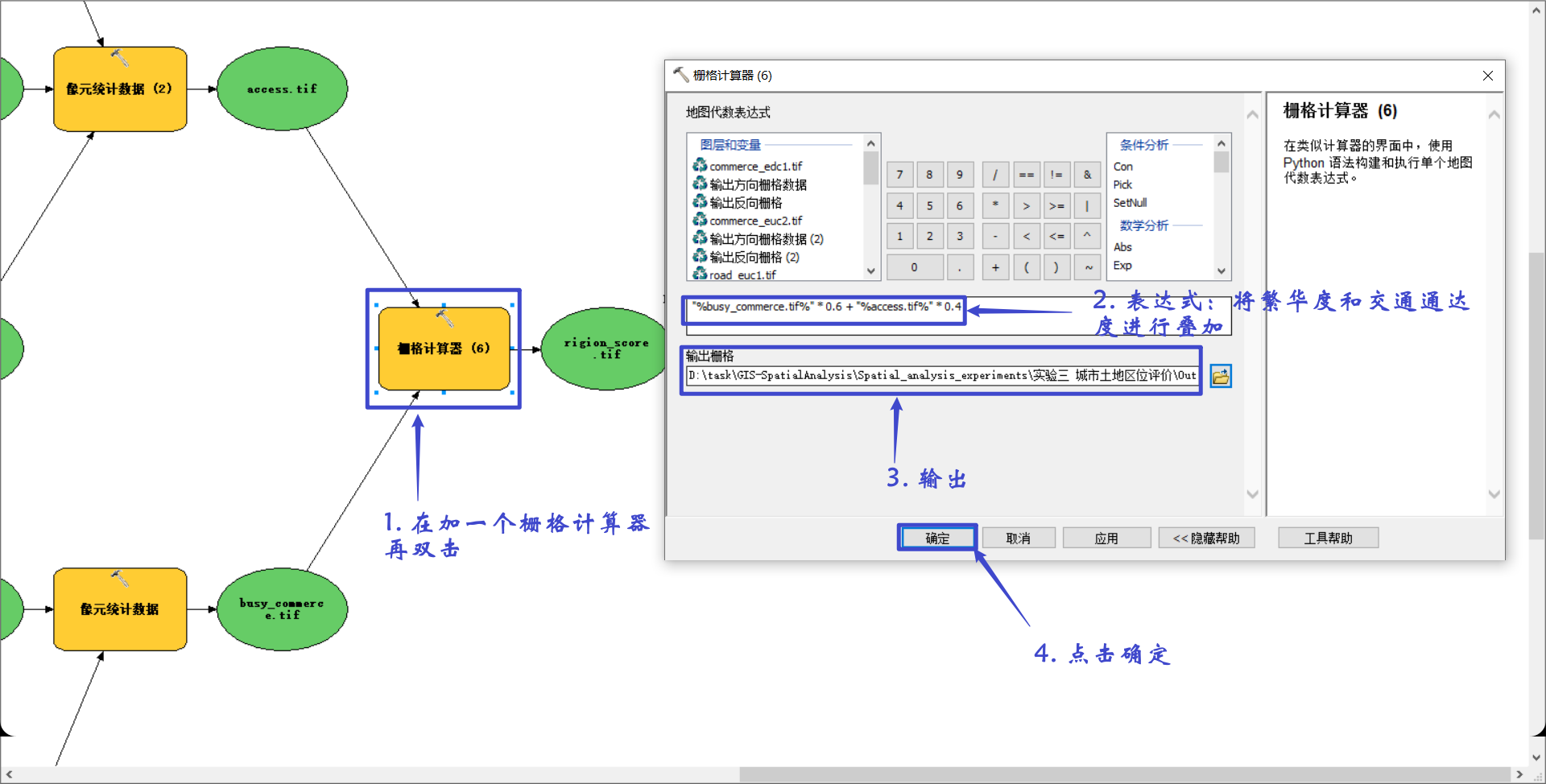The image size is (1546, 784).
Task: Close the 栅格计算器 (6) dialog
Action: point(1488,76)
